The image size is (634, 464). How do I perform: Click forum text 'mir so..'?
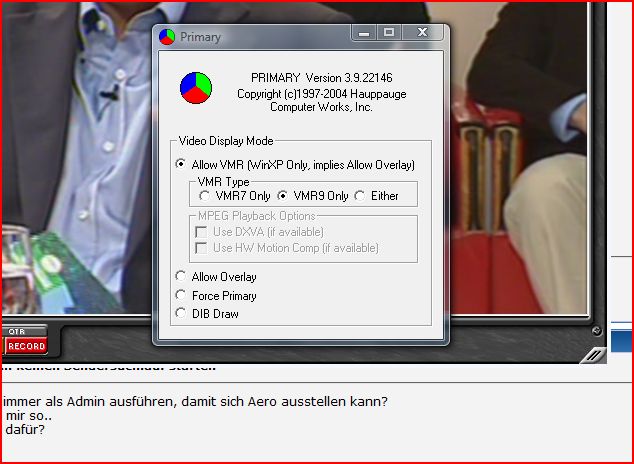pos(29,416)
